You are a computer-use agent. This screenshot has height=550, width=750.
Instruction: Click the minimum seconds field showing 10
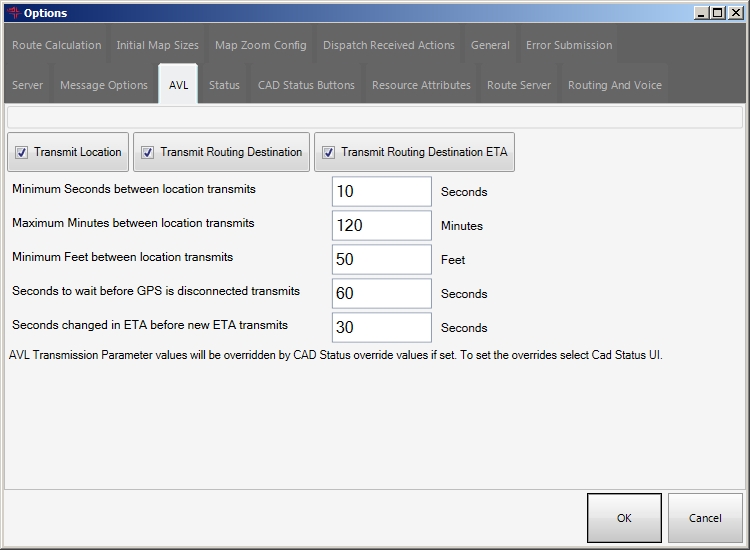[x=381, y=191]
